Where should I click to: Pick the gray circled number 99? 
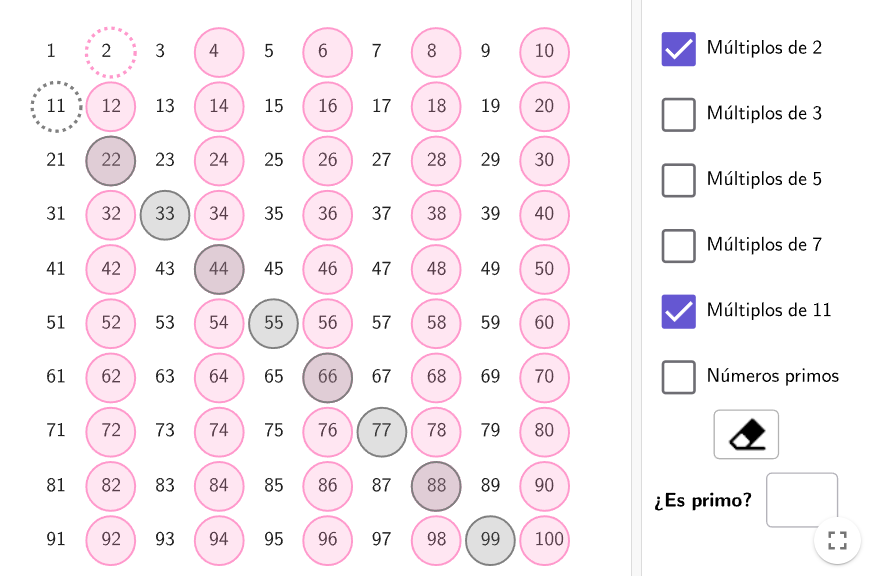pyautogui.click(x=491, y=540)
